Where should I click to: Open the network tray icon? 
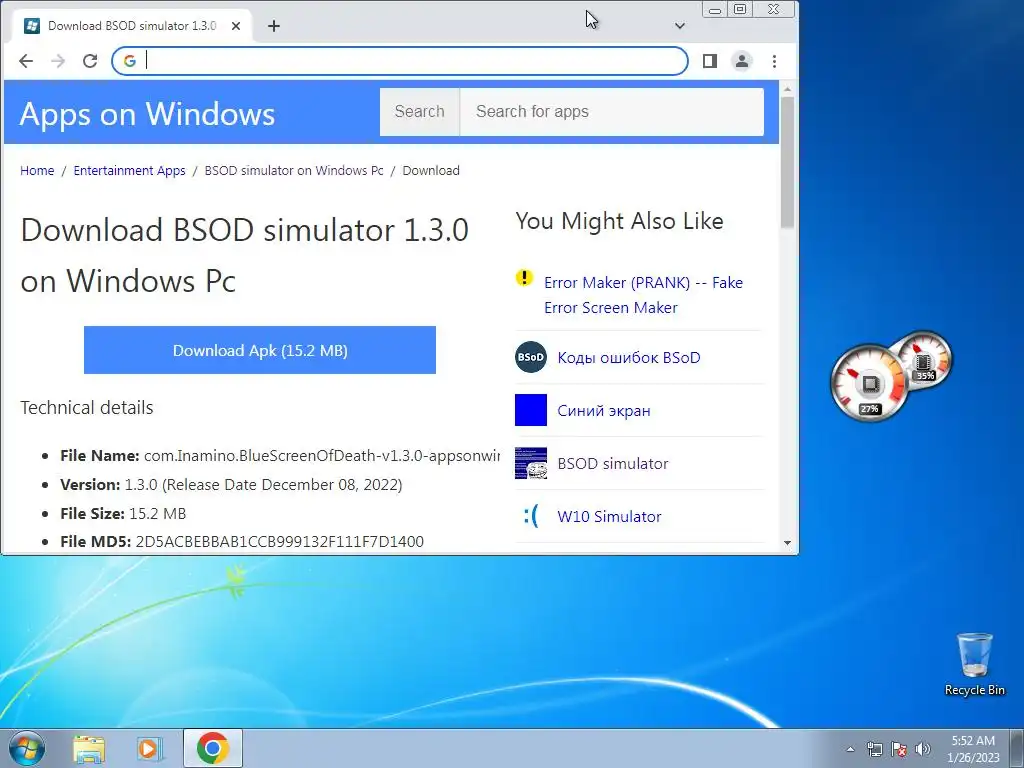coord(874,749)
